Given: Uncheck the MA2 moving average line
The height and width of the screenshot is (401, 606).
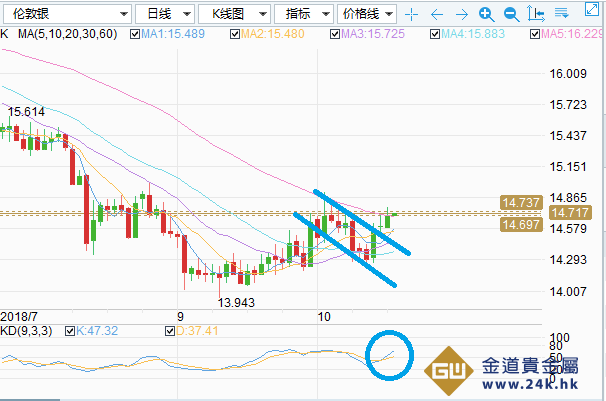Looking at the screenshot, I should pos(235,34).
